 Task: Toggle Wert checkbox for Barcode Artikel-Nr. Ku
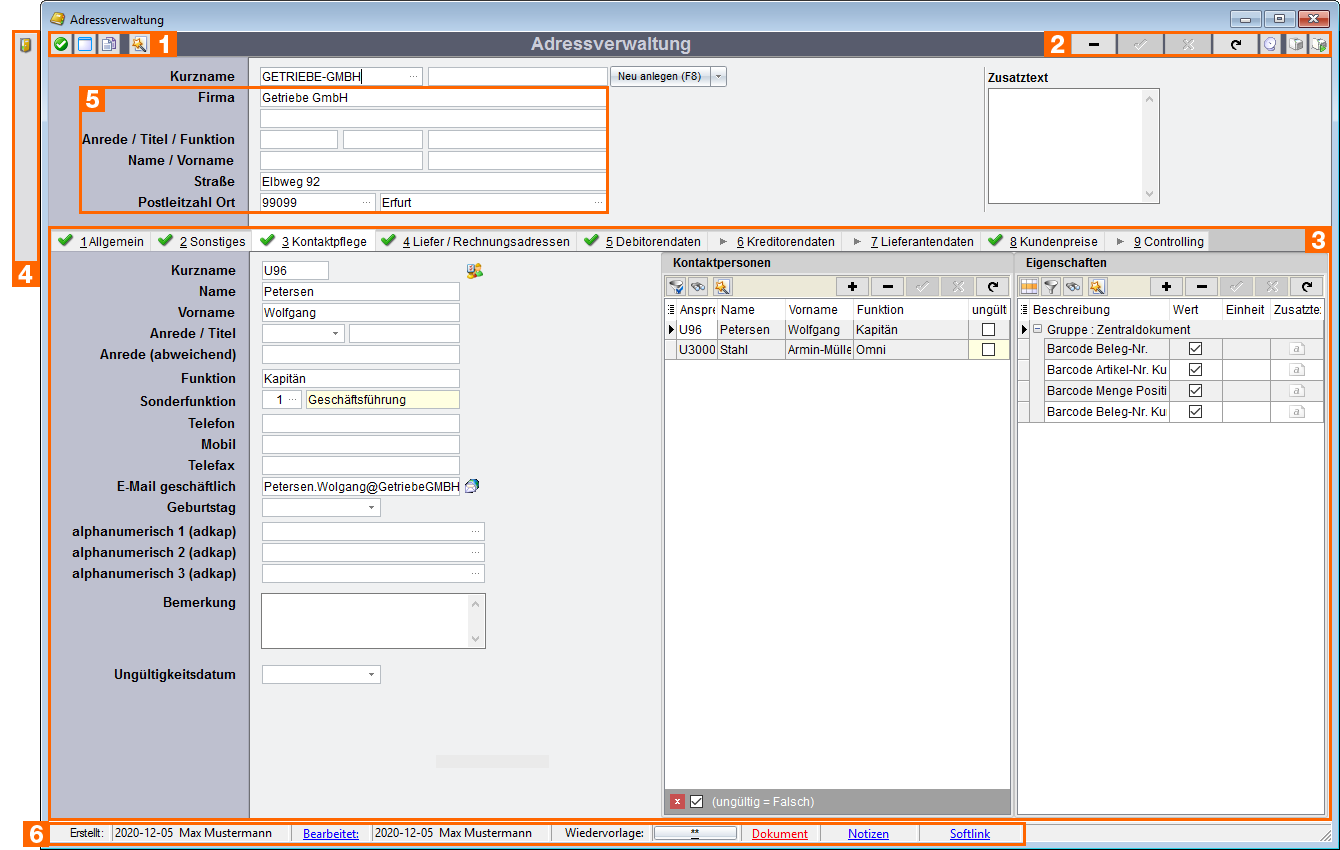click(x=1195, y=370)
